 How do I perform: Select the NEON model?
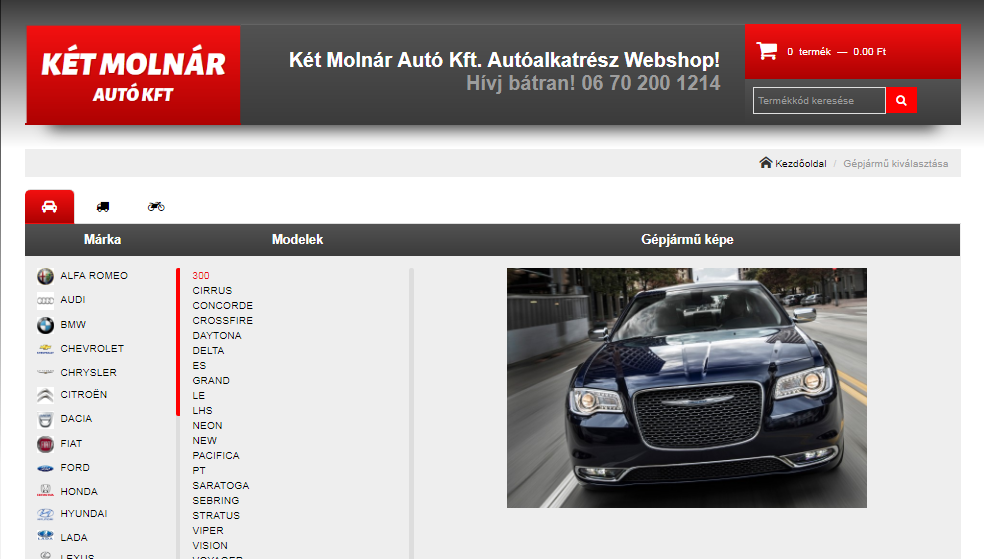207,426
